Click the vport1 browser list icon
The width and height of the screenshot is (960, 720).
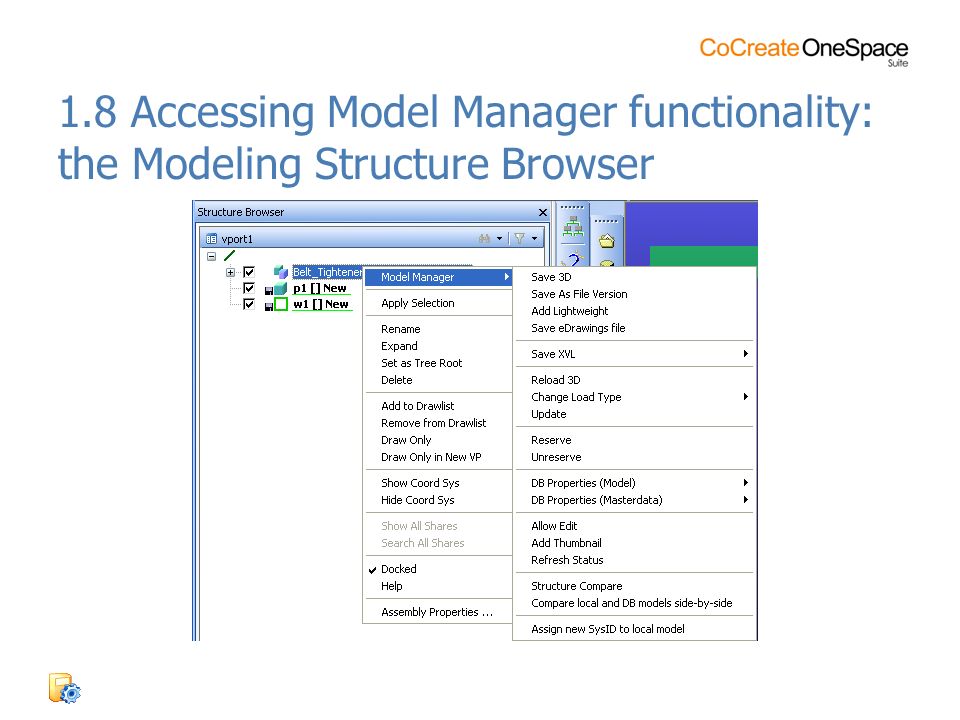click(211, 239)
